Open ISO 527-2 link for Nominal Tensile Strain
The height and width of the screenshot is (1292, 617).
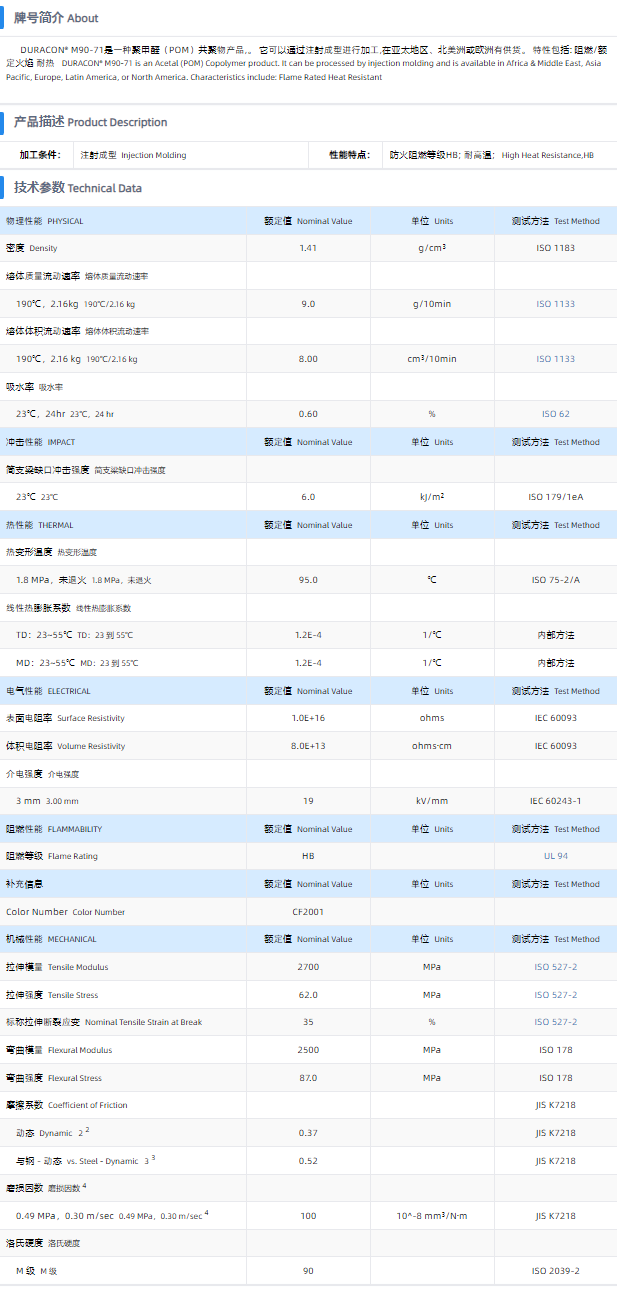pos(555,1022)
